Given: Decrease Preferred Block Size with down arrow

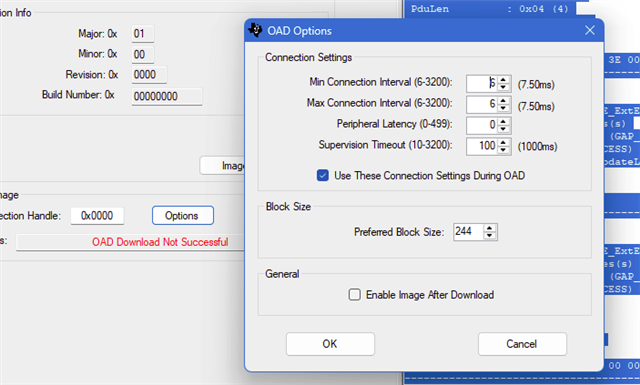Looking at the screenshot, I should pos(489,236).
